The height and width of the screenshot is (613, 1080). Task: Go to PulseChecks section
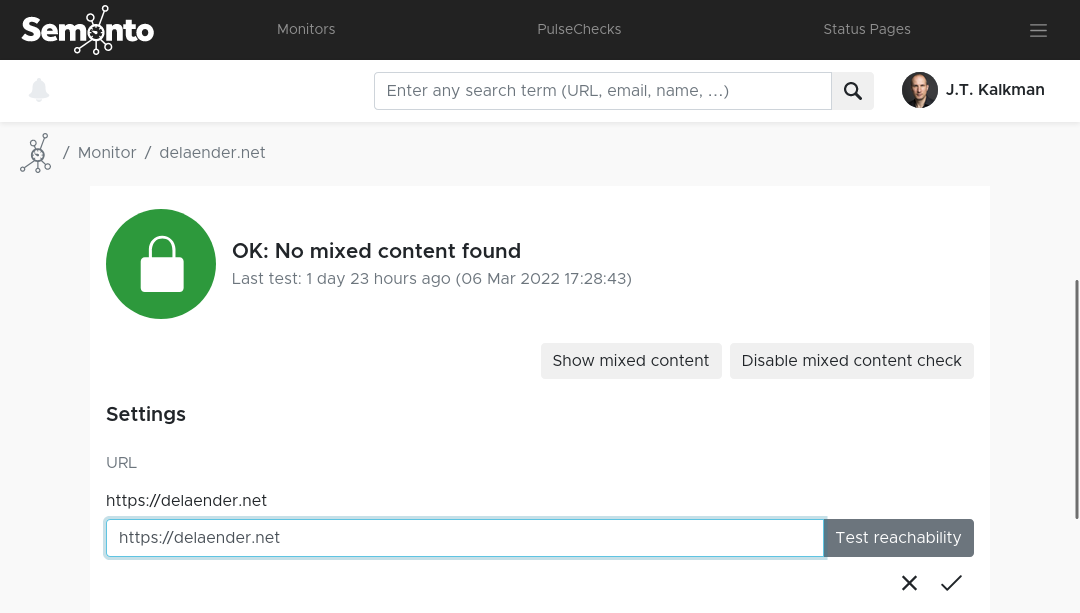pos(579,29)
